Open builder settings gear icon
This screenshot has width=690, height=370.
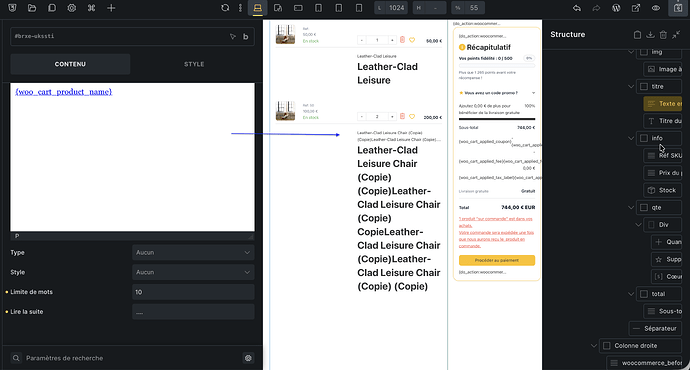pos(72,8)
